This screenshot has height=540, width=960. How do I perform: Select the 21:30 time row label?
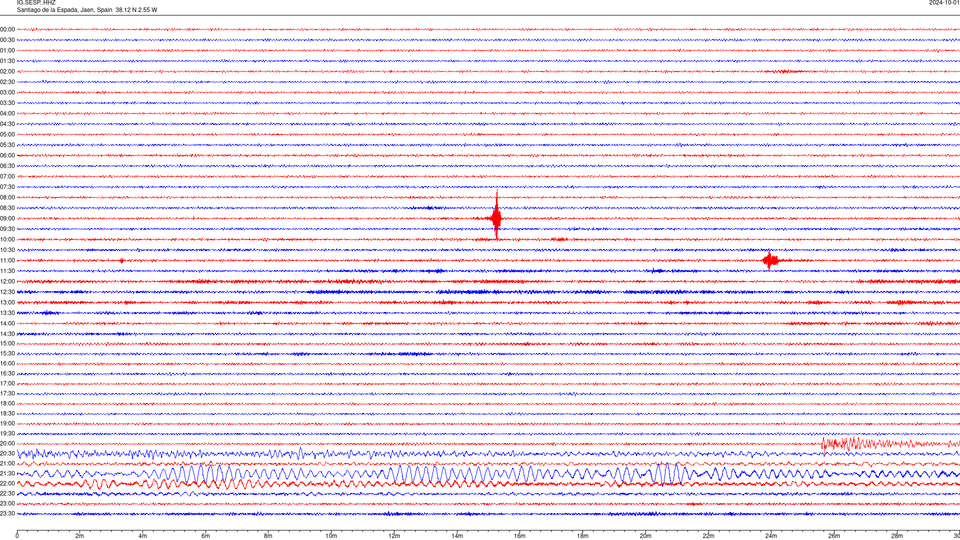pos(7,474)
